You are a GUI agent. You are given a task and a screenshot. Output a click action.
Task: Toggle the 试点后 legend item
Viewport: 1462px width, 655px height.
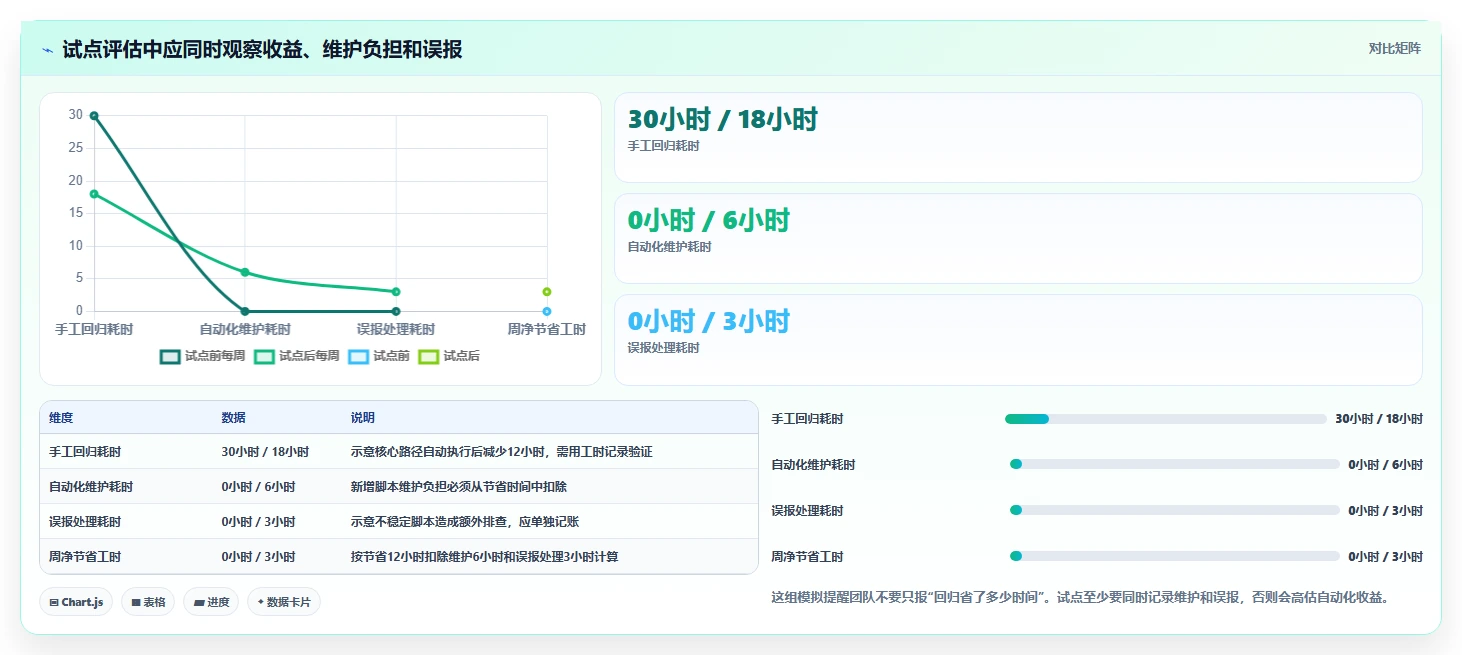coord(448,356)
